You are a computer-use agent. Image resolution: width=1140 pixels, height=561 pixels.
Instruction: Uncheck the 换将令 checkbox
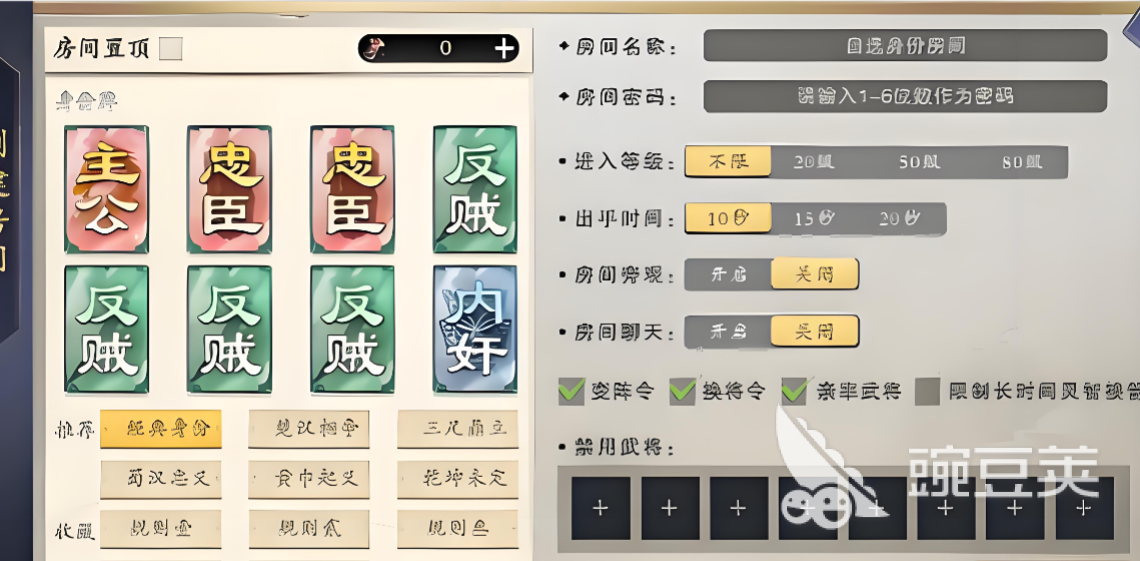click(x=683, y=392)
